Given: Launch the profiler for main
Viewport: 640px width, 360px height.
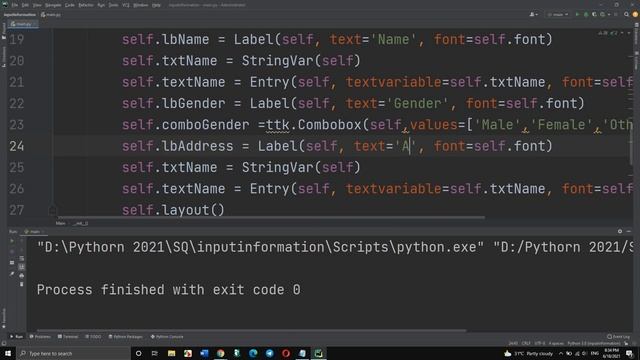Looking at the screenshot, I should tap(602, 14).
